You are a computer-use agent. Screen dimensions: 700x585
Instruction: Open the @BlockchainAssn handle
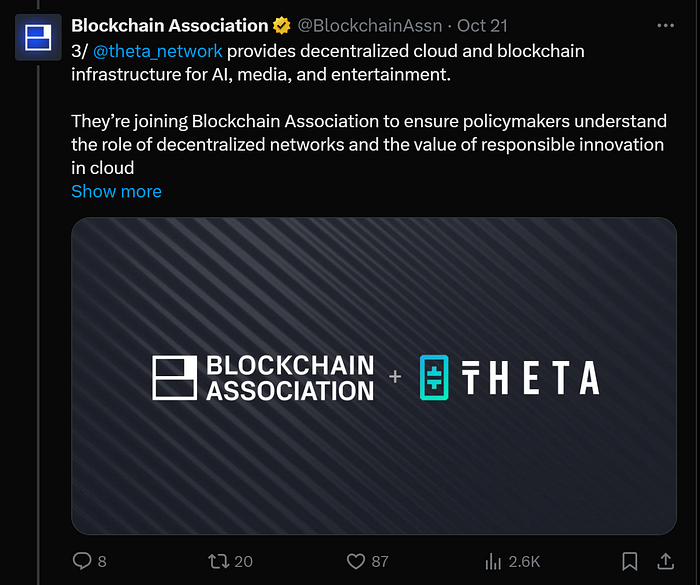click(369, 26)
